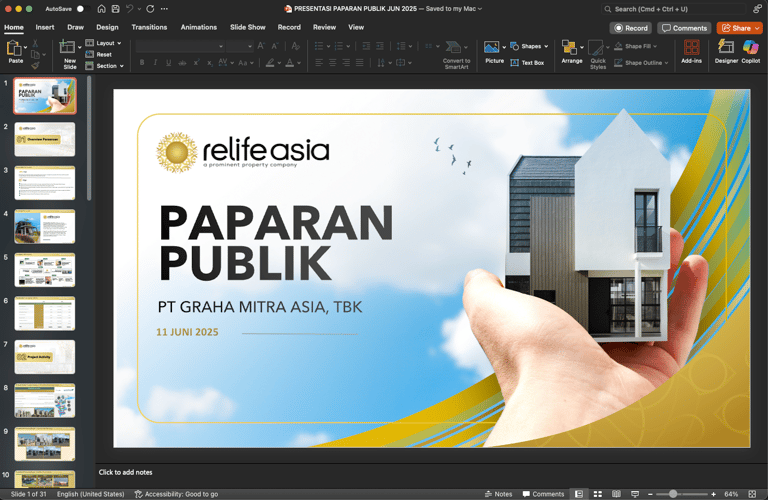The width and height of the screenshot is (768, 500).
Task: Click the Redo/Repeat icon
Action: coord(150,9)
